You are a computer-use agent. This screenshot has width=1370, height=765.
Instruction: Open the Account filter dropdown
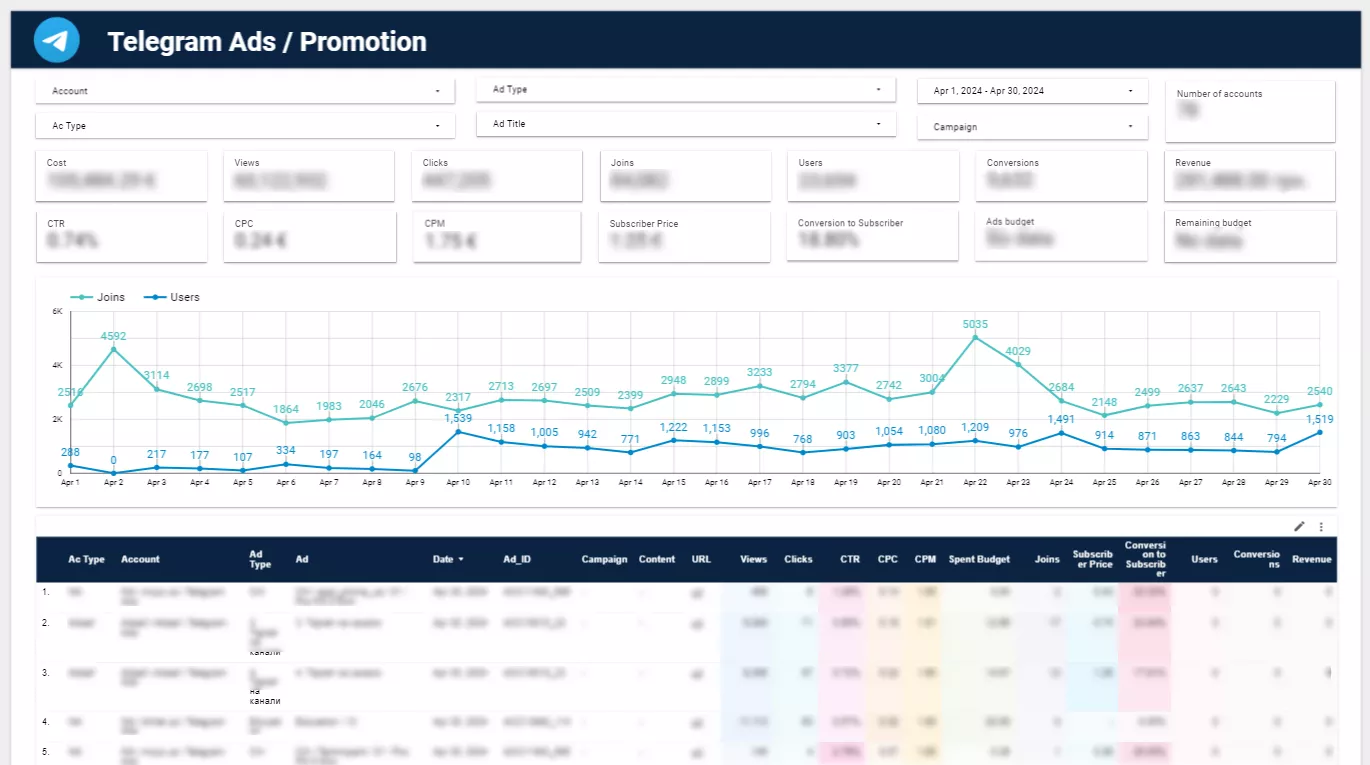point(245,91)
